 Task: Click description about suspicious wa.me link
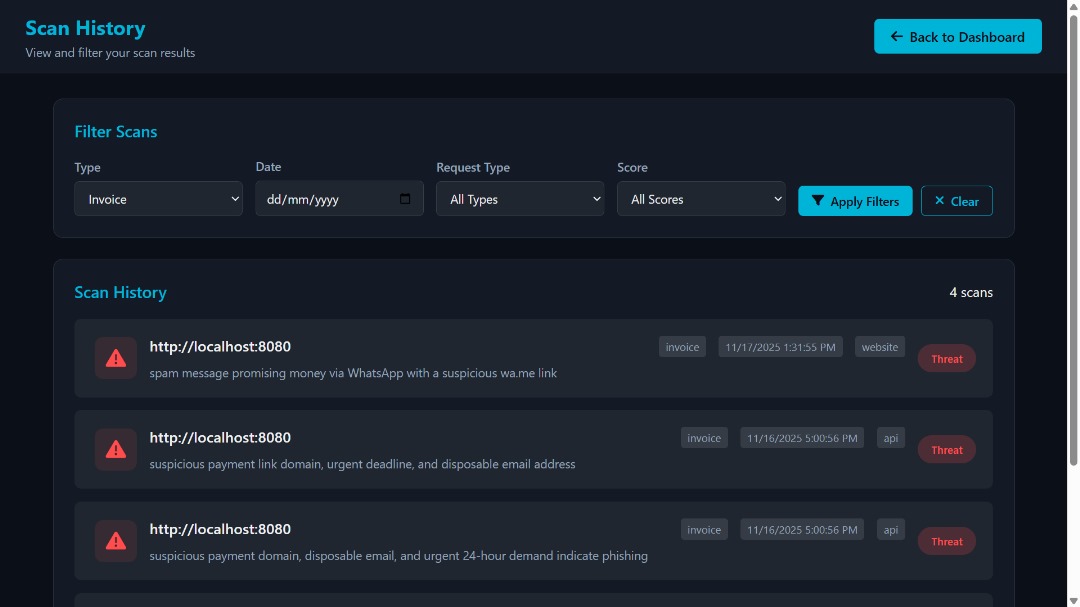(x=353, y=373)
